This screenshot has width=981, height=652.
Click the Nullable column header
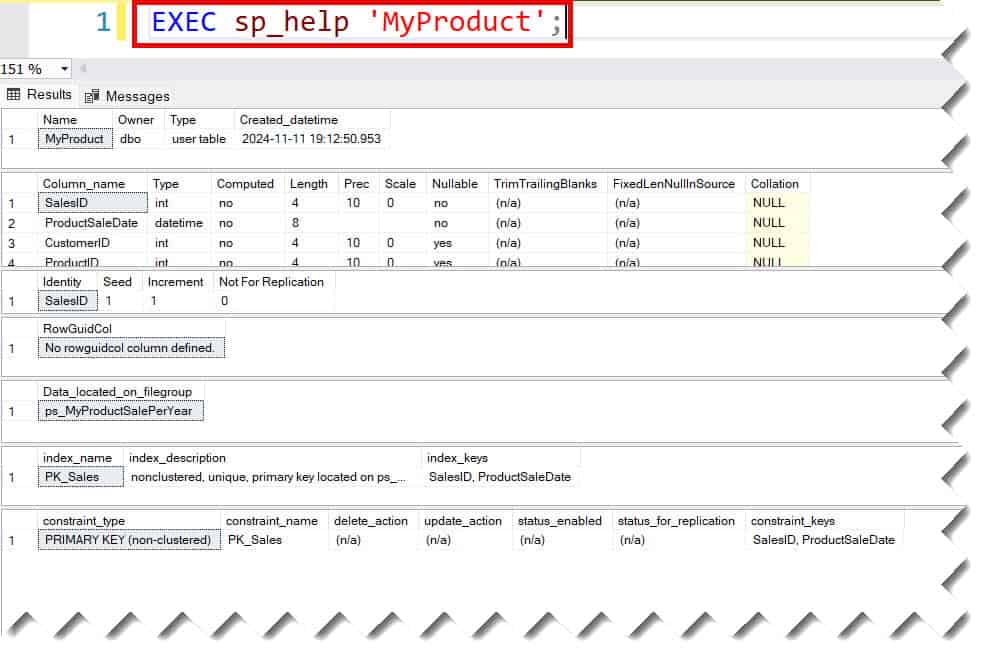click(x=455, y=184)
